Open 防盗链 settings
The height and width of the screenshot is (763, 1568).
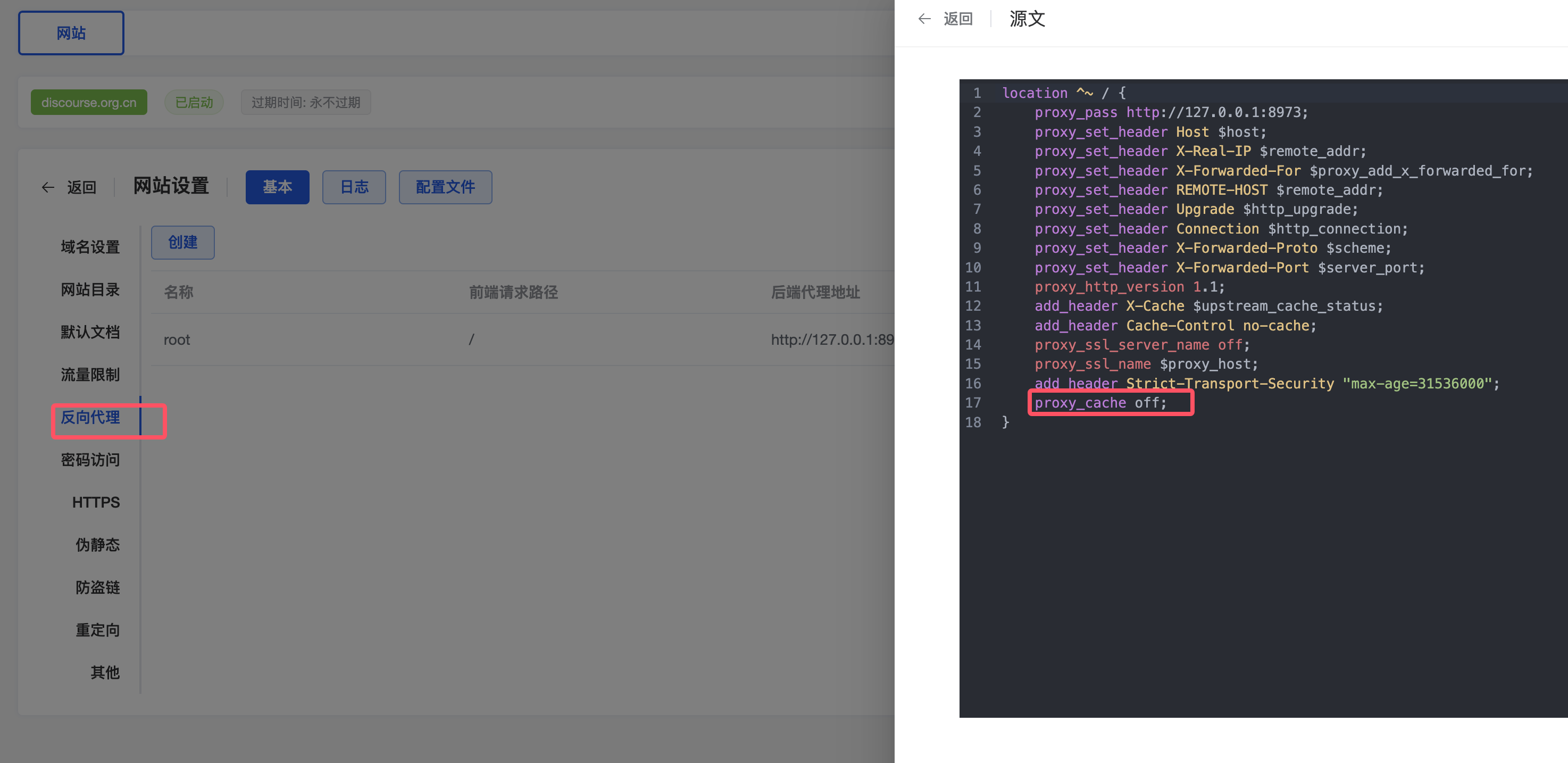[x=97, y=587]
